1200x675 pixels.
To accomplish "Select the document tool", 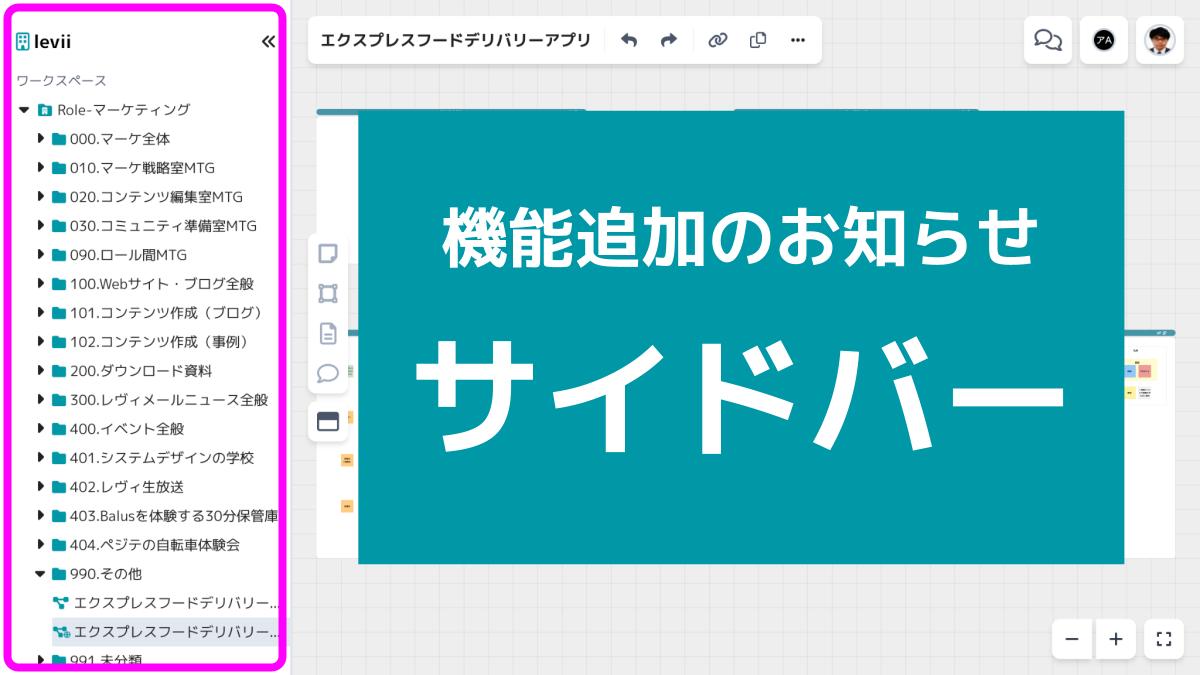I will pyautogui.click(x=328, y=333).
